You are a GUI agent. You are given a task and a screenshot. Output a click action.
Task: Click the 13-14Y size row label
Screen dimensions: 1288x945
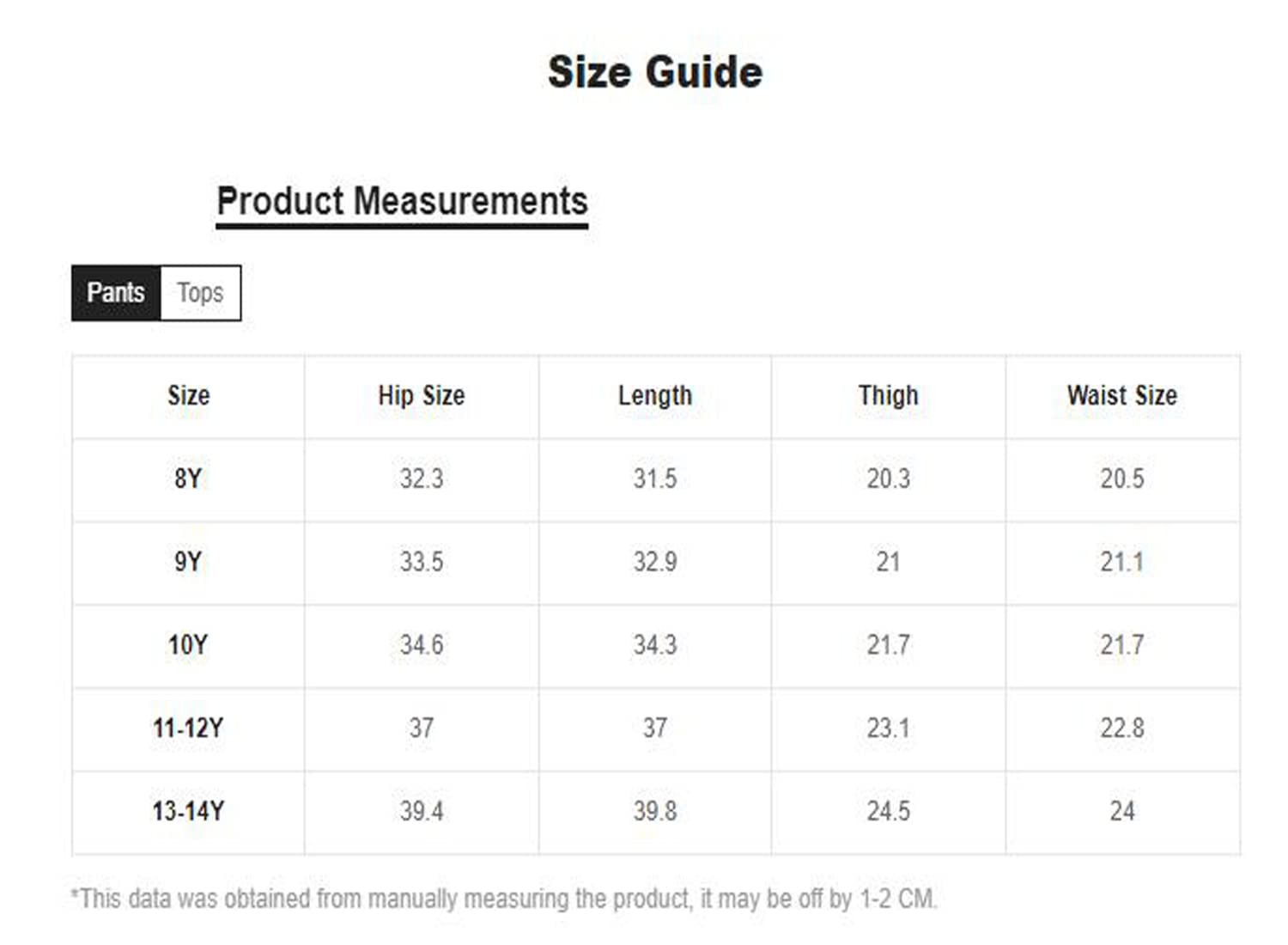click(188, 811)
